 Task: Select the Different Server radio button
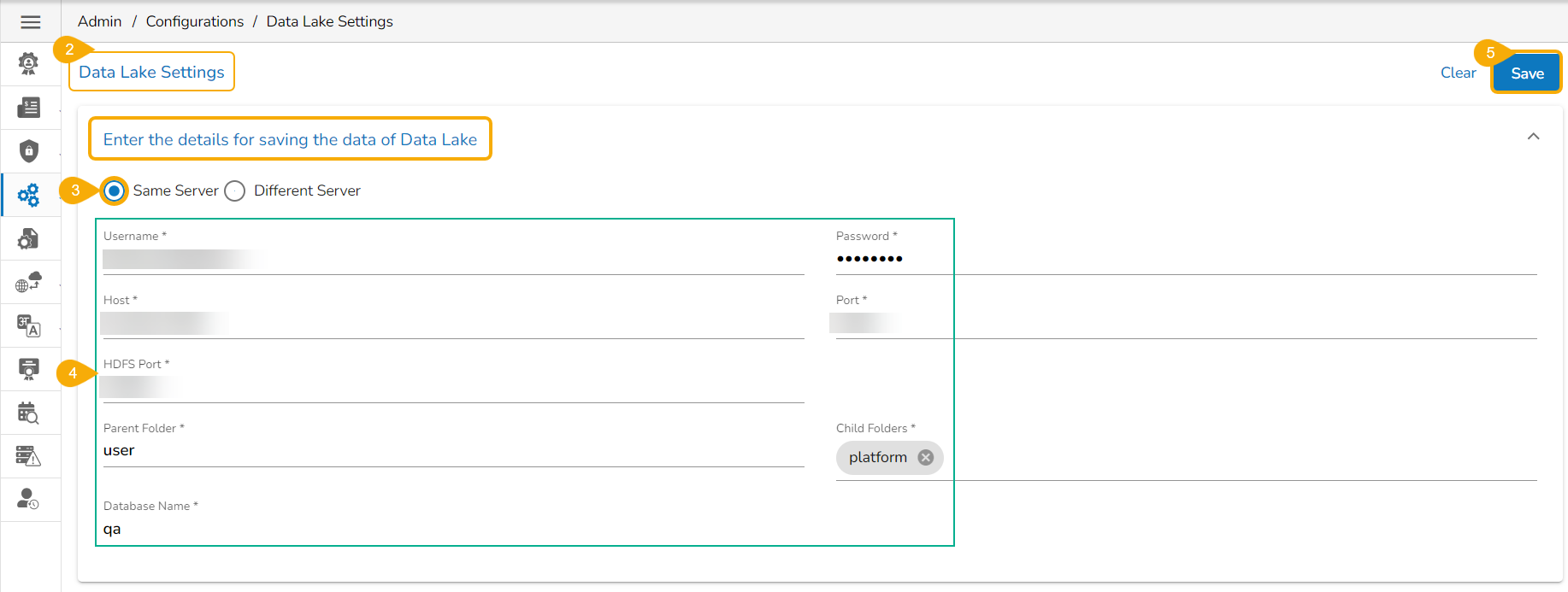pyautogui.click(x=235, y=190)
